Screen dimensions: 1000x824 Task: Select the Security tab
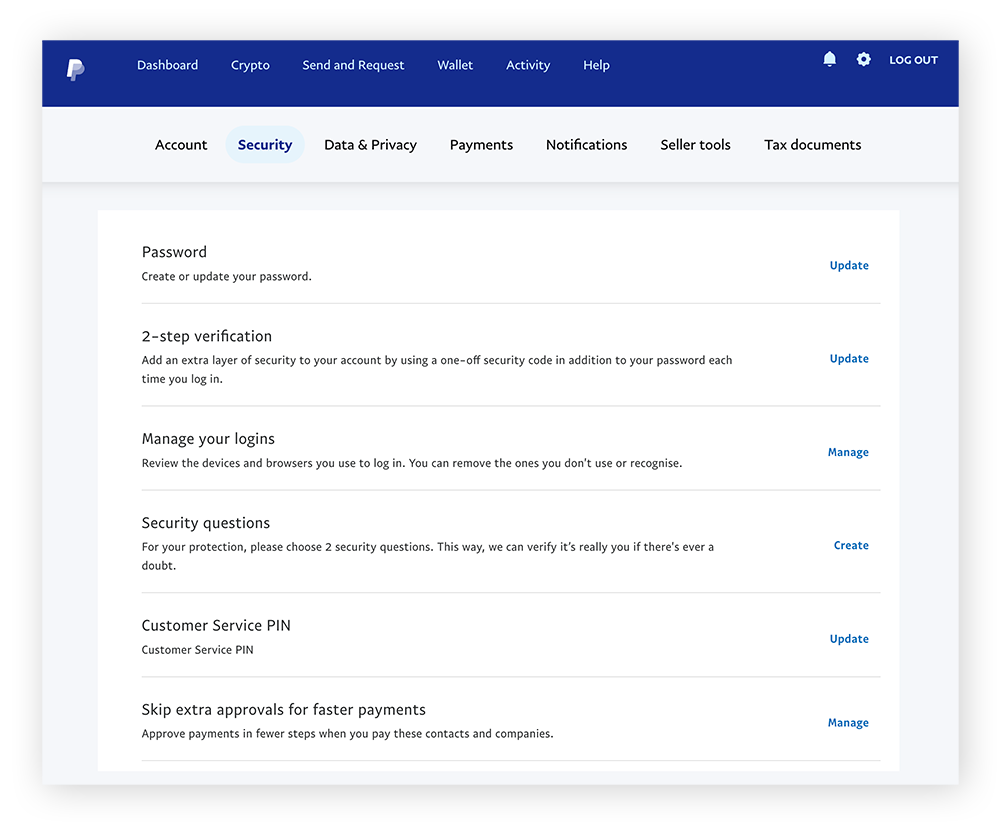click(265, 144)
